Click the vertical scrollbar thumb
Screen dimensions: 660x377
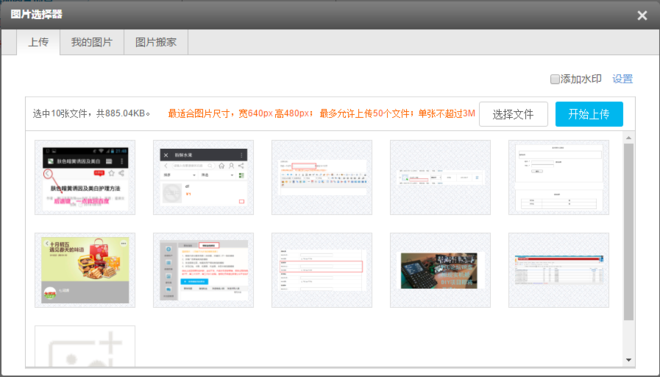coord(628,232)
